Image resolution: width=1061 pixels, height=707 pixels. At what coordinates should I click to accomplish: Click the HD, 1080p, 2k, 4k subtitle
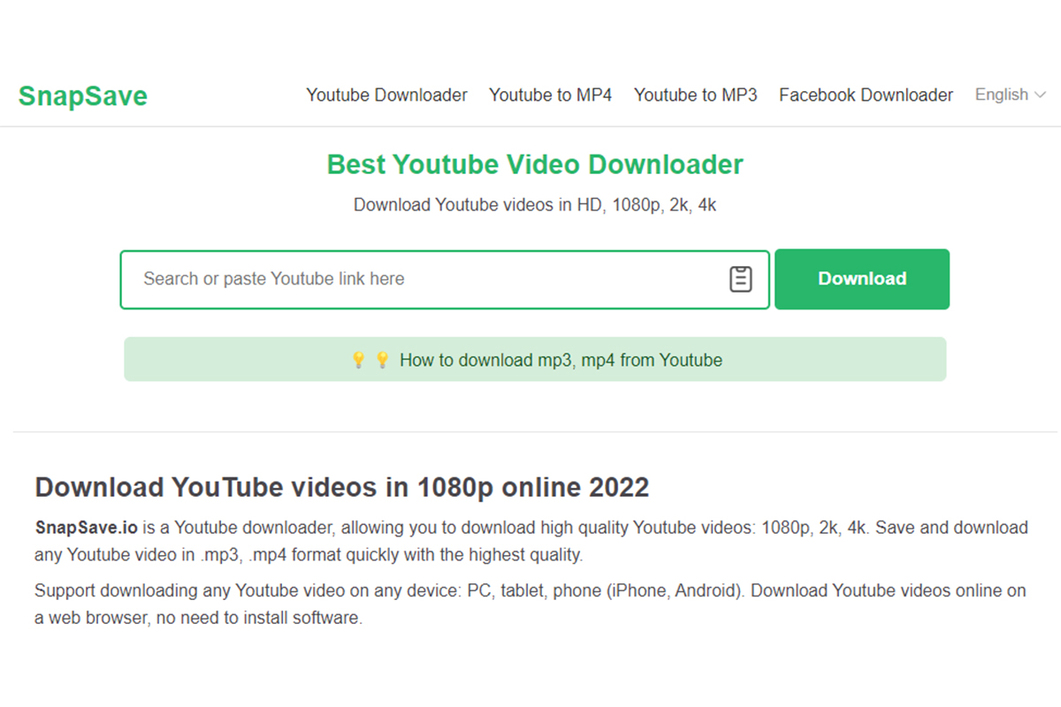coord(535,205)
